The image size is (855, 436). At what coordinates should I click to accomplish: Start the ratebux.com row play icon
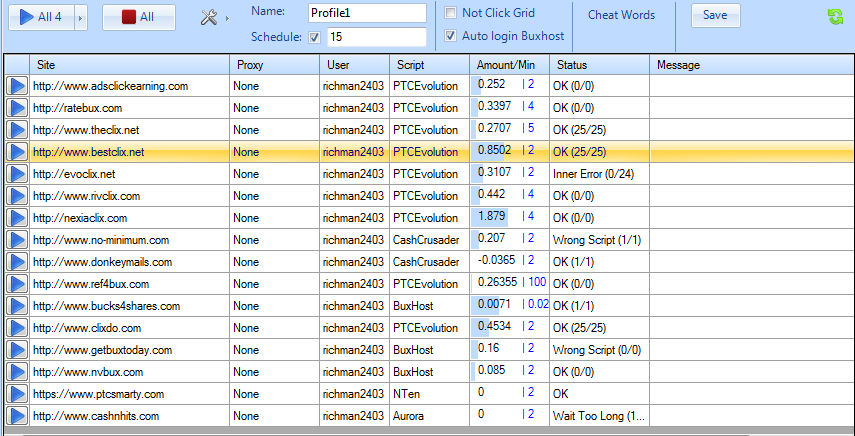click(x=17, y=108)
